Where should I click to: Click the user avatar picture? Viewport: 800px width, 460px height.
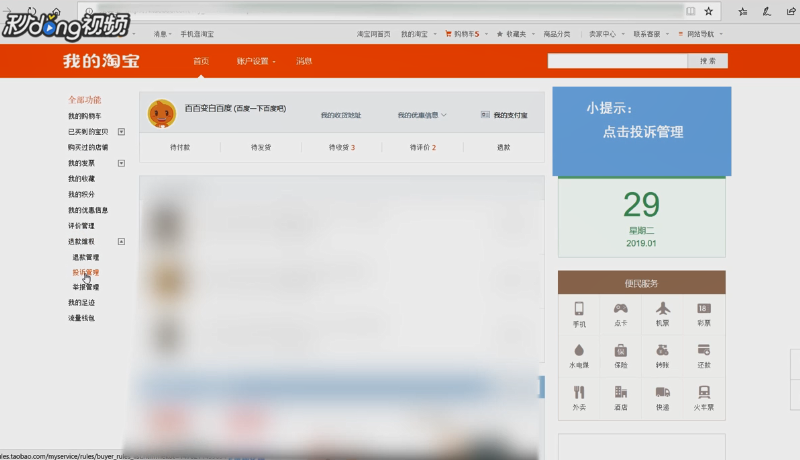click(162, 113)
